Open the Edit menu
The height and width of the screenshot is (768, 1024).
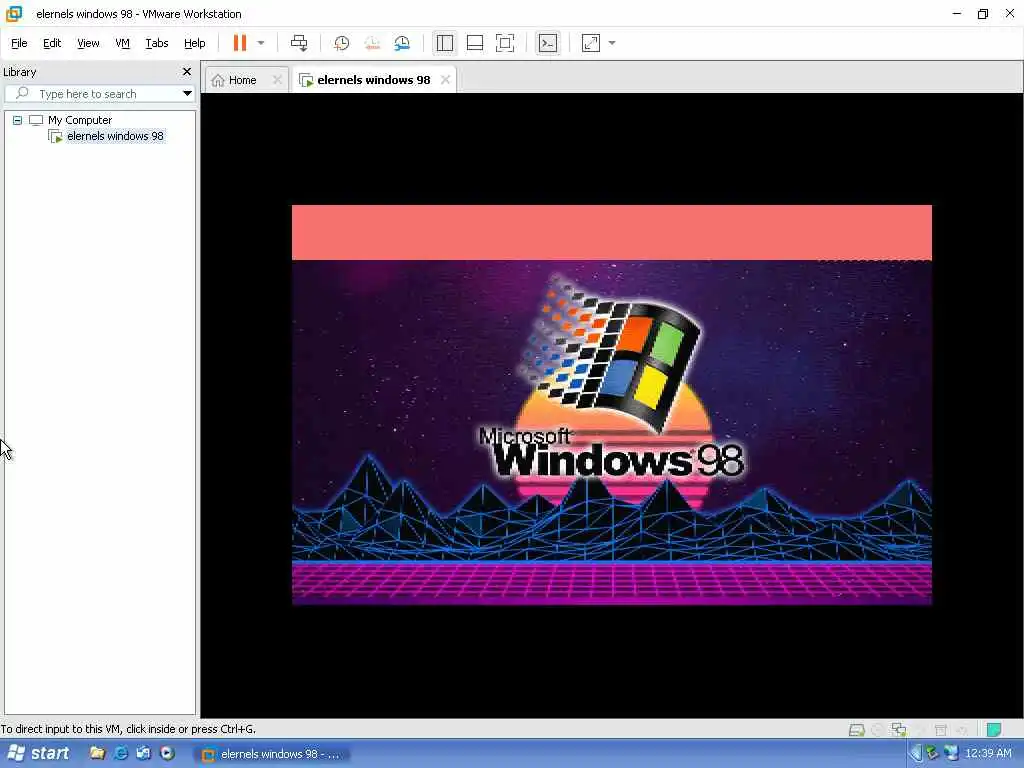pos(52,43)
